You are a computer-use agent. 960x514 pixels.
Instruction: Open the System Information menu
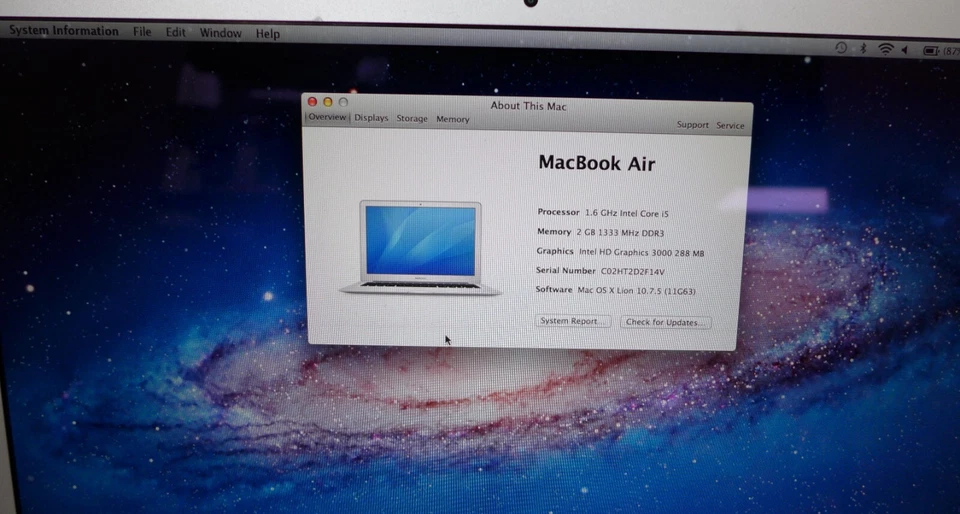pyautogui.click(x=64, y=31)
